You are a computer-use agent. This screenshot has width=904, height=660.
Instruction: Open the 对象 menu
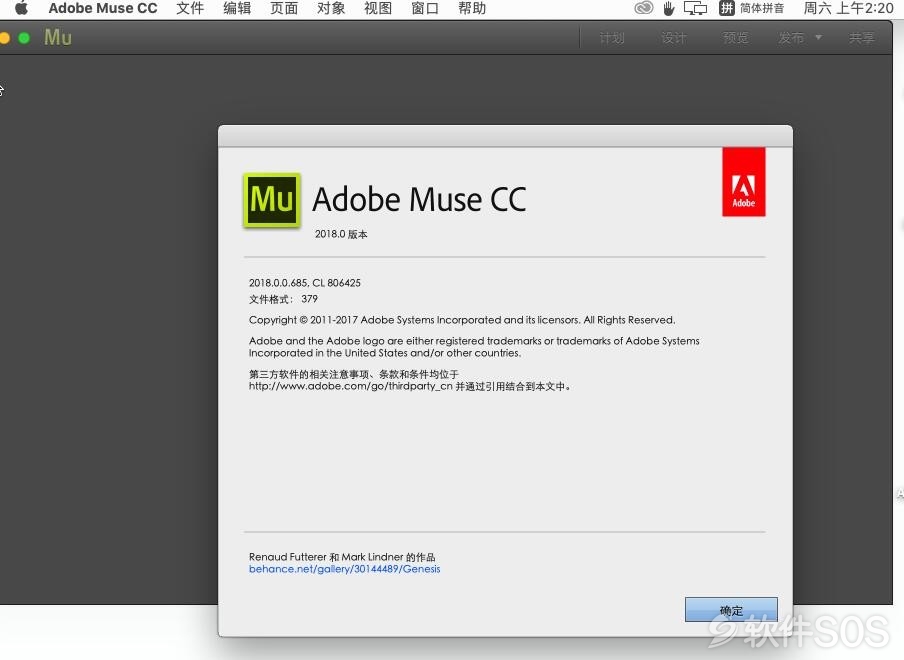click(x=331, y=8)
